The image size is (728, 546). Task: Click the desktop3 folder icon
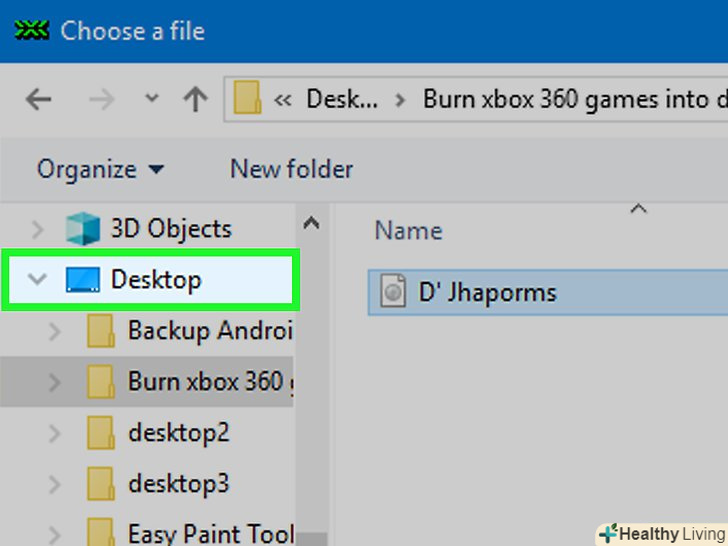click(100, 484)
